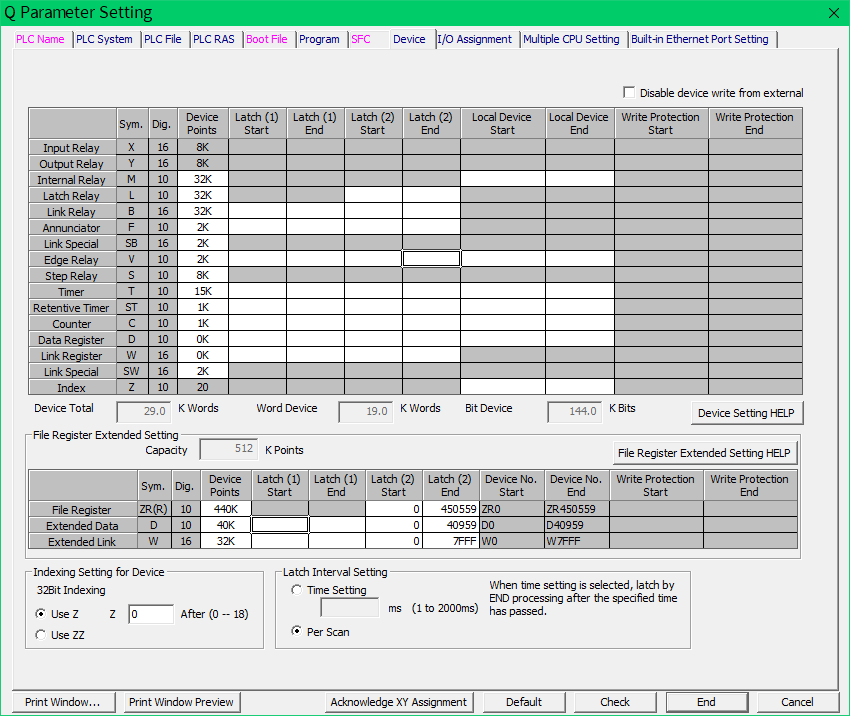Switch to the PLC Name tab
The height and width of the screenshot is (716, 850).
click(40, 39)
